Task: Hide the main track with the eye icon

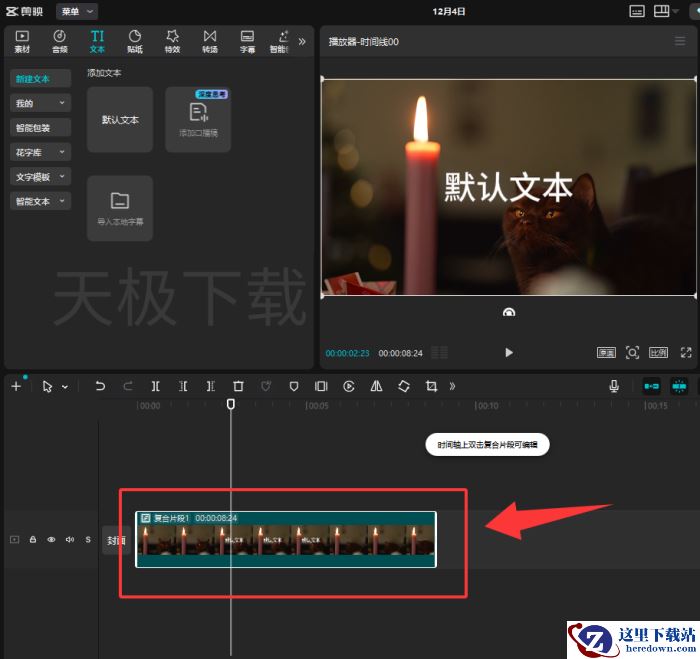Action: [x=51, y=539]
